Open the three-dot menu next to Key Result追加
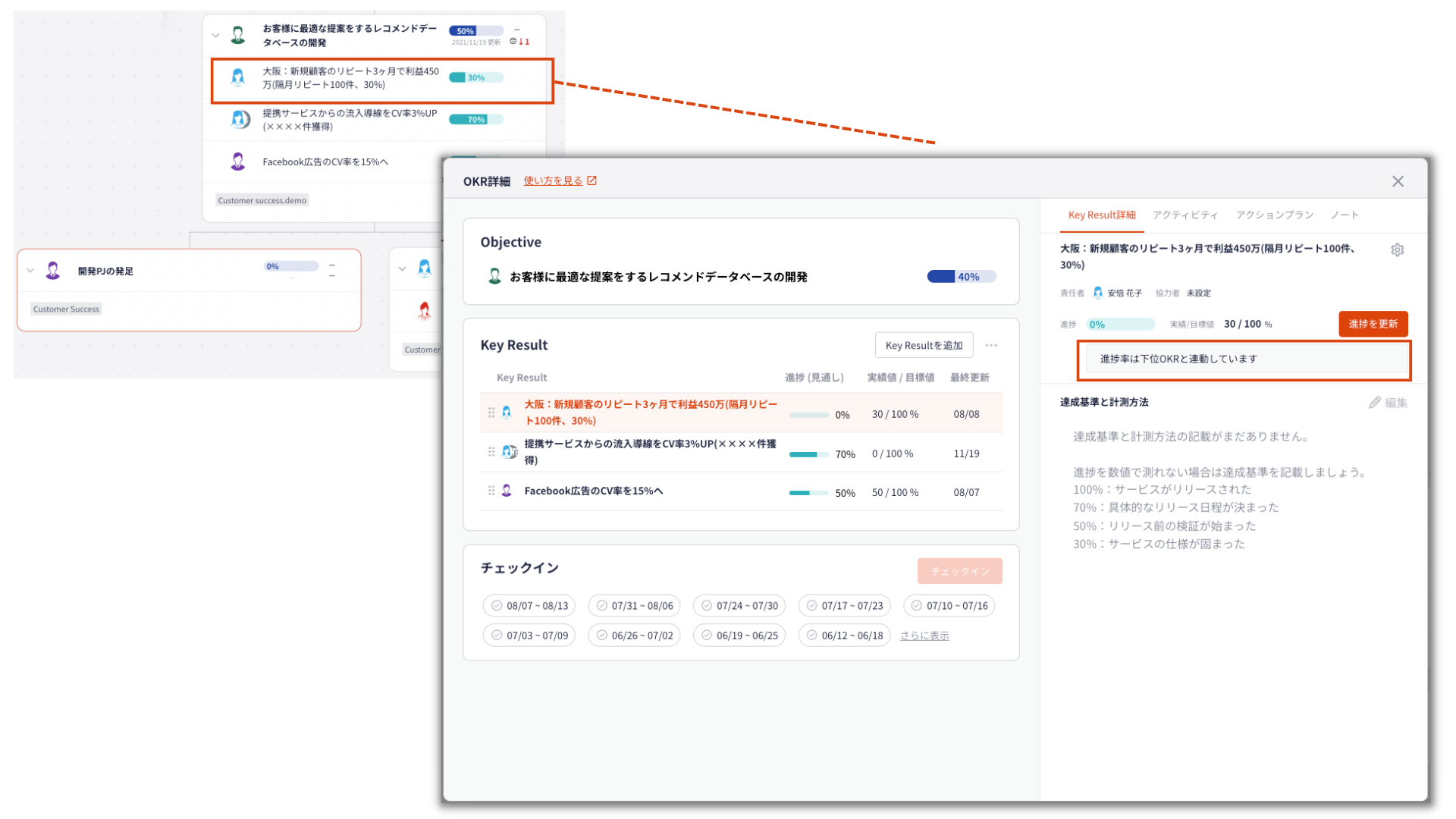This screenshot has width=1456, height=819. click(991, 345)
